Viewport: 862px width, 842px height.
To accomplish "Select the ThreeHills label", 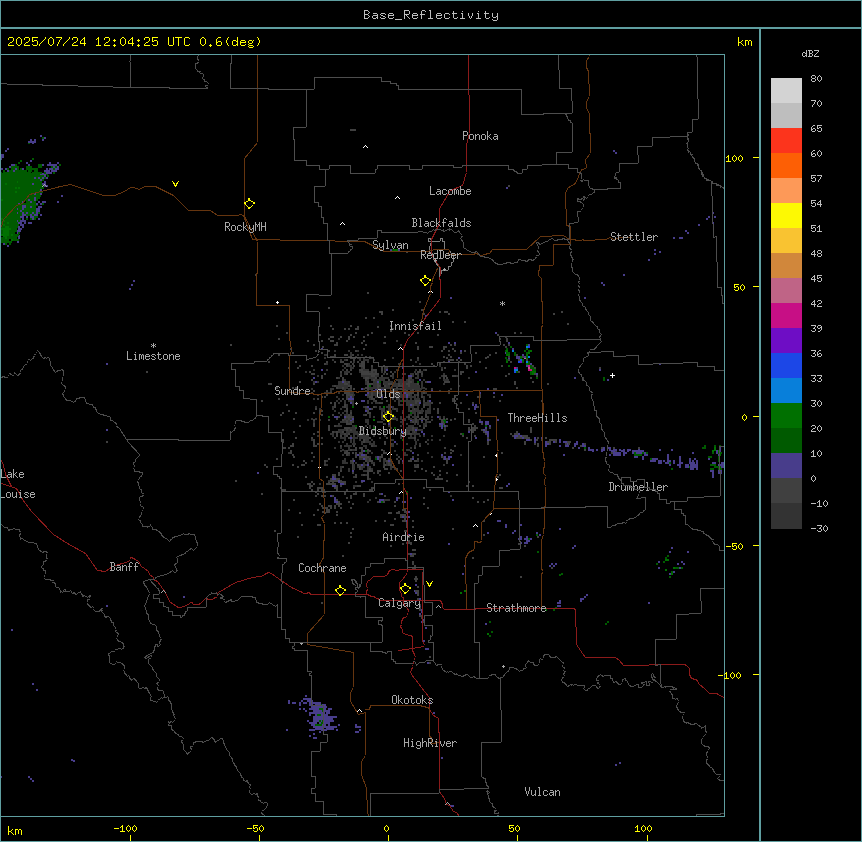I will coord(537,418).
